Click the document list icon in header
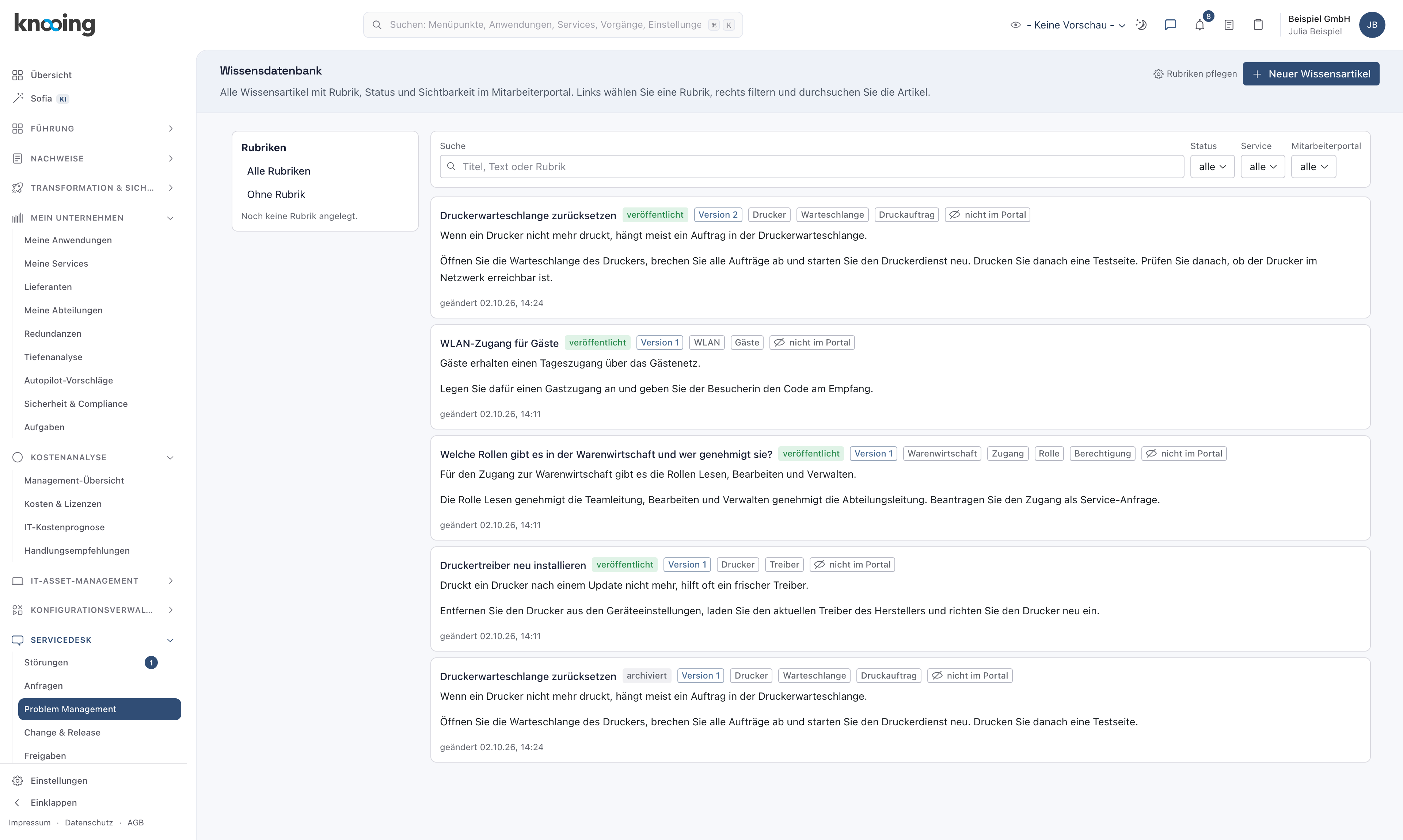 point(1229,25)
